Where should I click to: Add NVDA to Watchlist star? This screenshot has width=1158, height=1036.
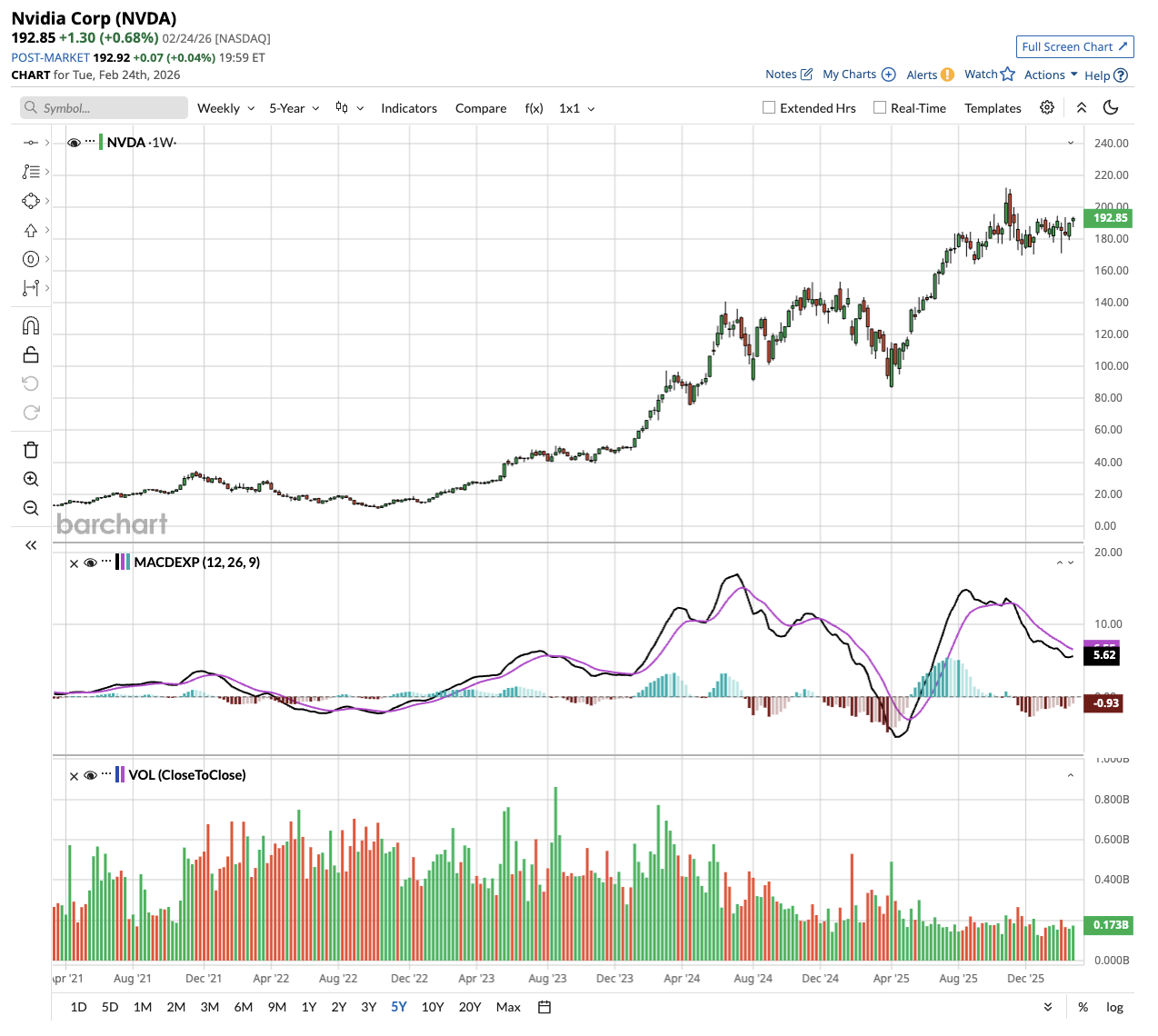[x=1007, y=75]
